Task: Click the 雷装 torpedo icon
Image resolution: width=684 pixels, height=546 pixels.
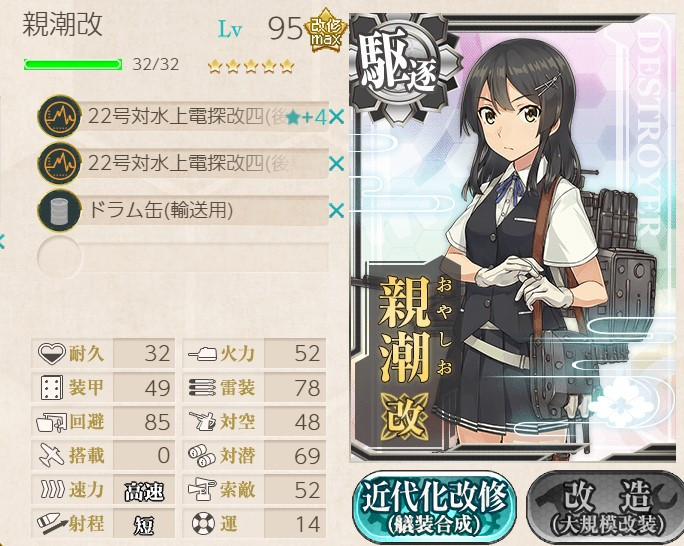Action: 202,387
